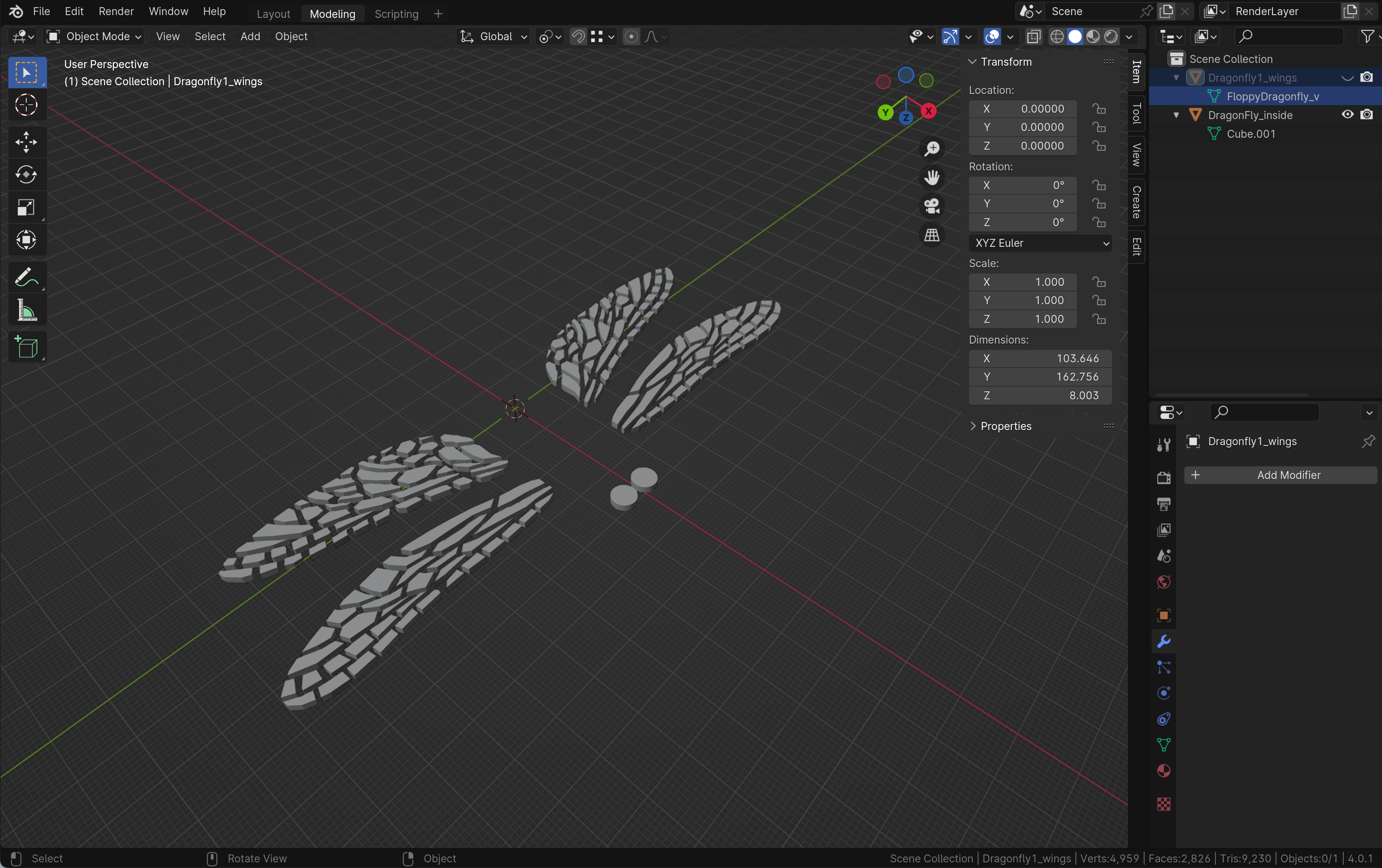The width and height of the screenshot is (1382, 868).
Task: Select the Measure tool
Action: [26, 311]
